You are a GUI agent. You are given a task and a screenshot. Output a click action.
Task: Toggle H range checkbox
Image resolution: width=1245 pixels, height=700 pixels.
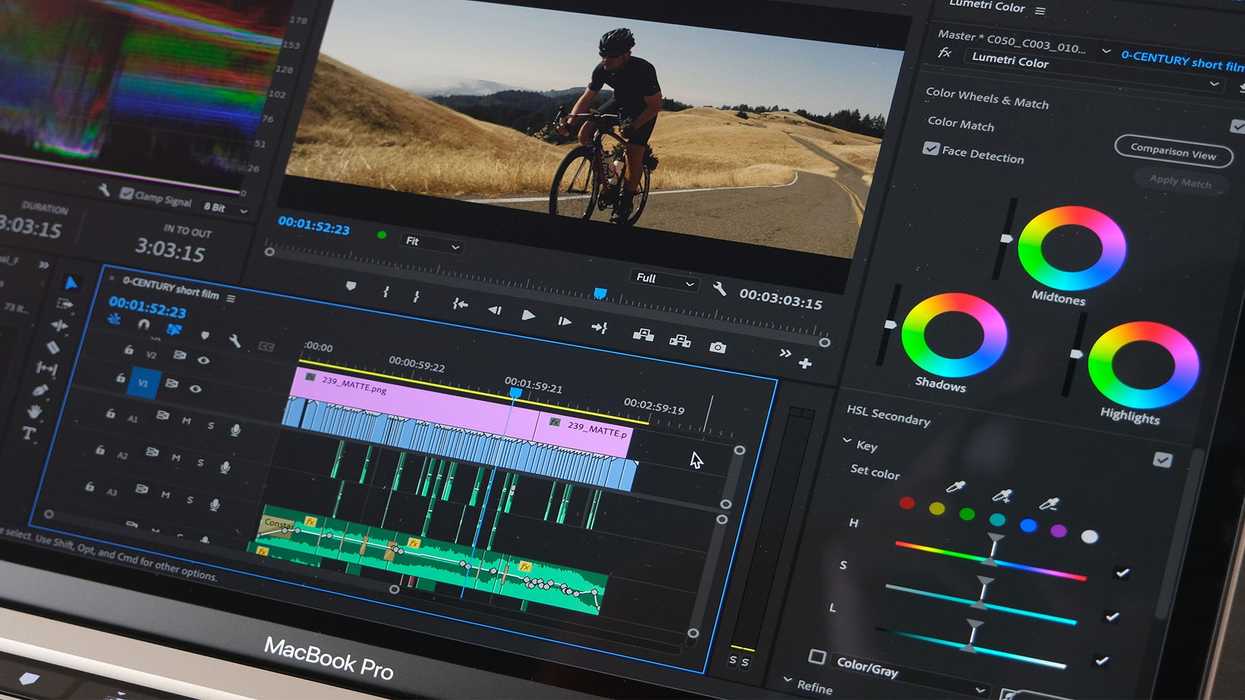point(1123,574)
